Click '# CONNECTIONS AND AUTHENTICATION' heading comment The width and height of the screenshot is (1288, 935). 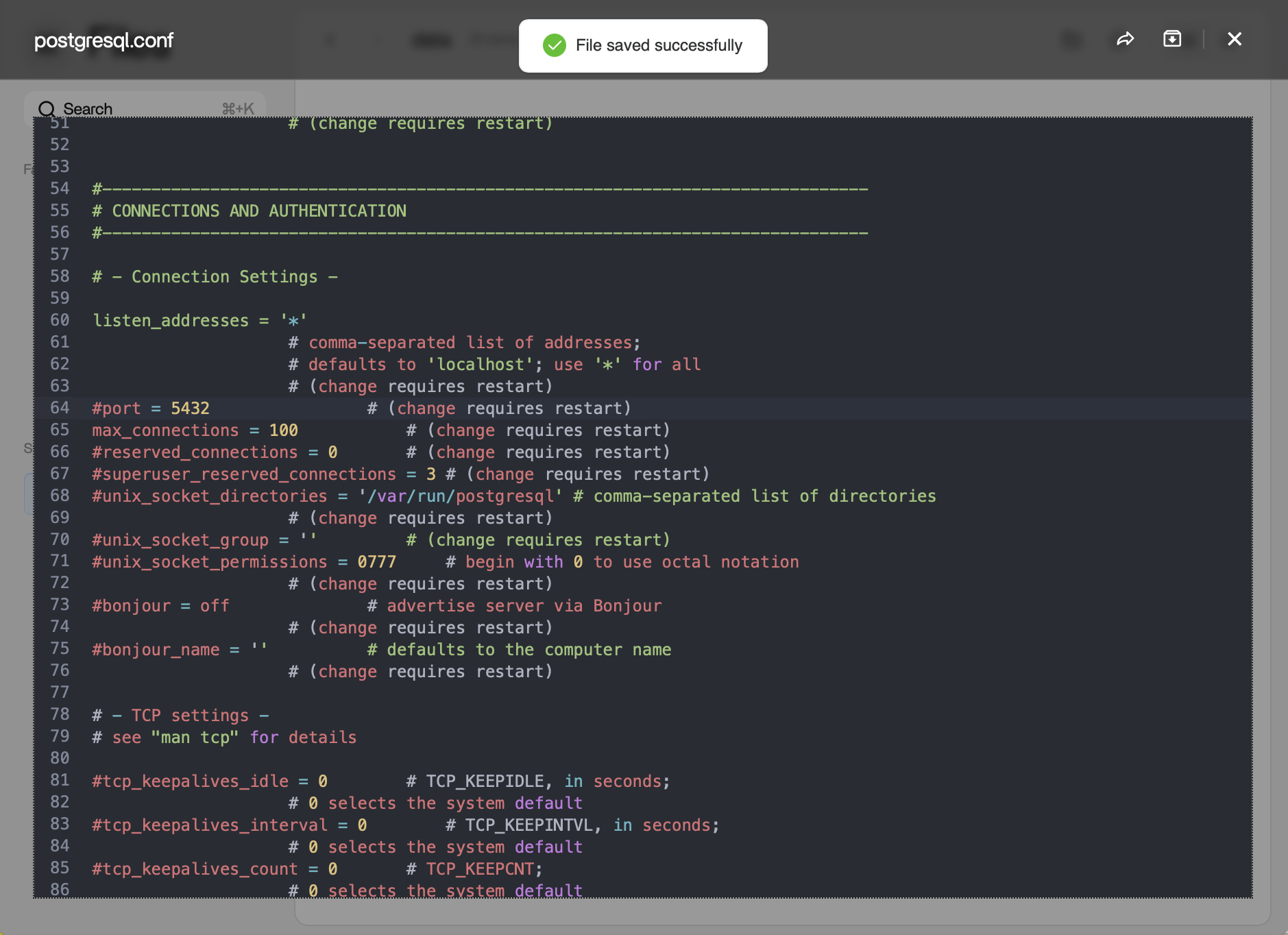pyautogui.click(x=250, y=210)
